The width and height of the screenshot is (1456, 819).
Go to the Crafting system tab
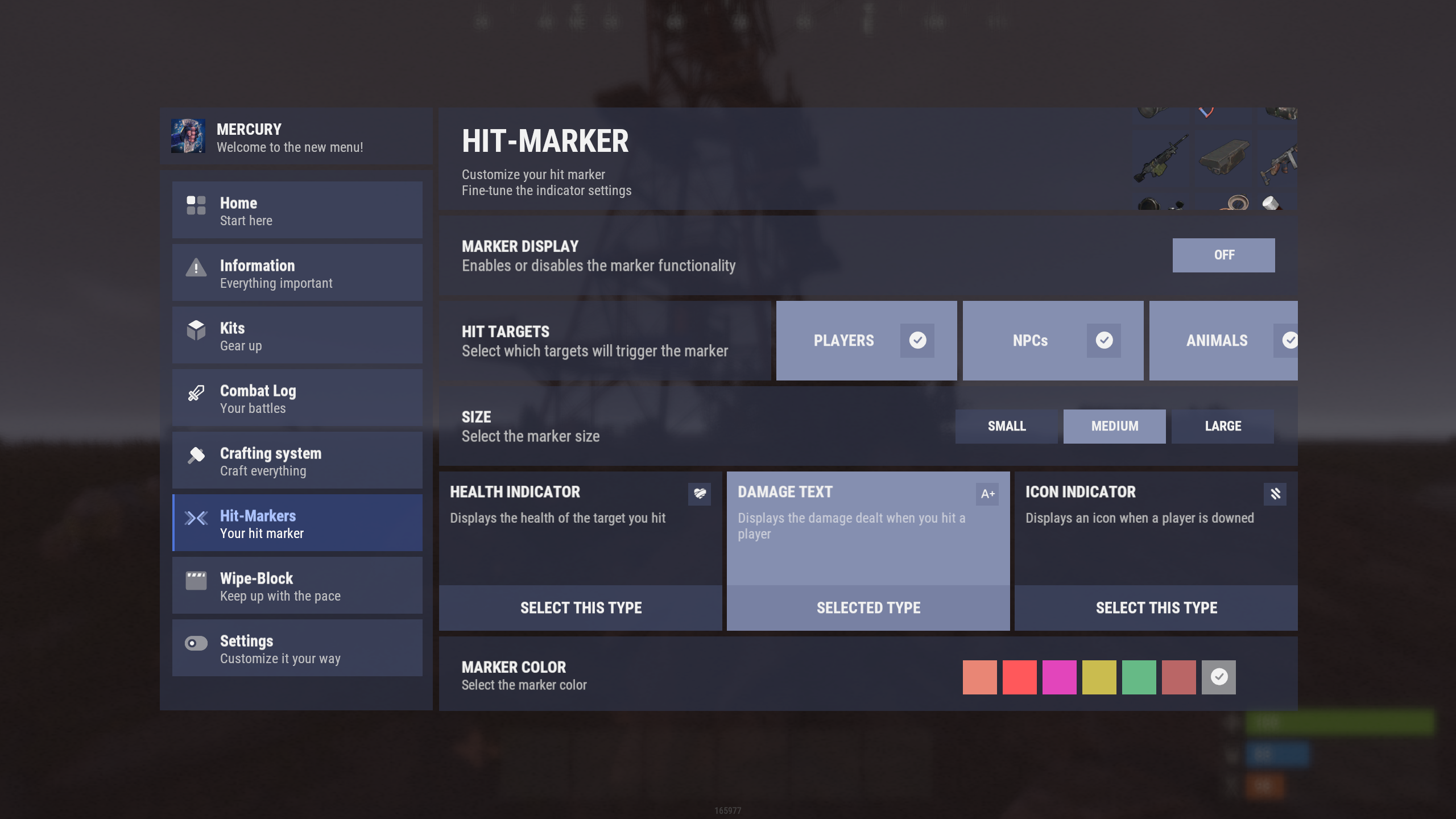pos(297,460)
